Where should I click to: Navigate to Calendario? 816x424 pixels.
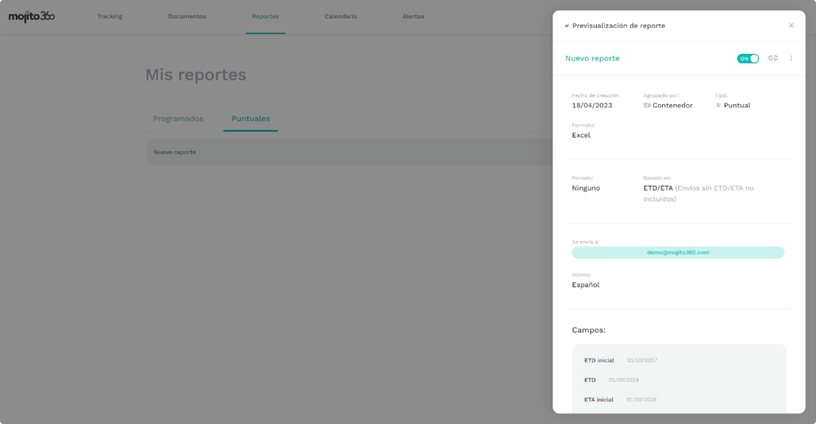point(341,17)
